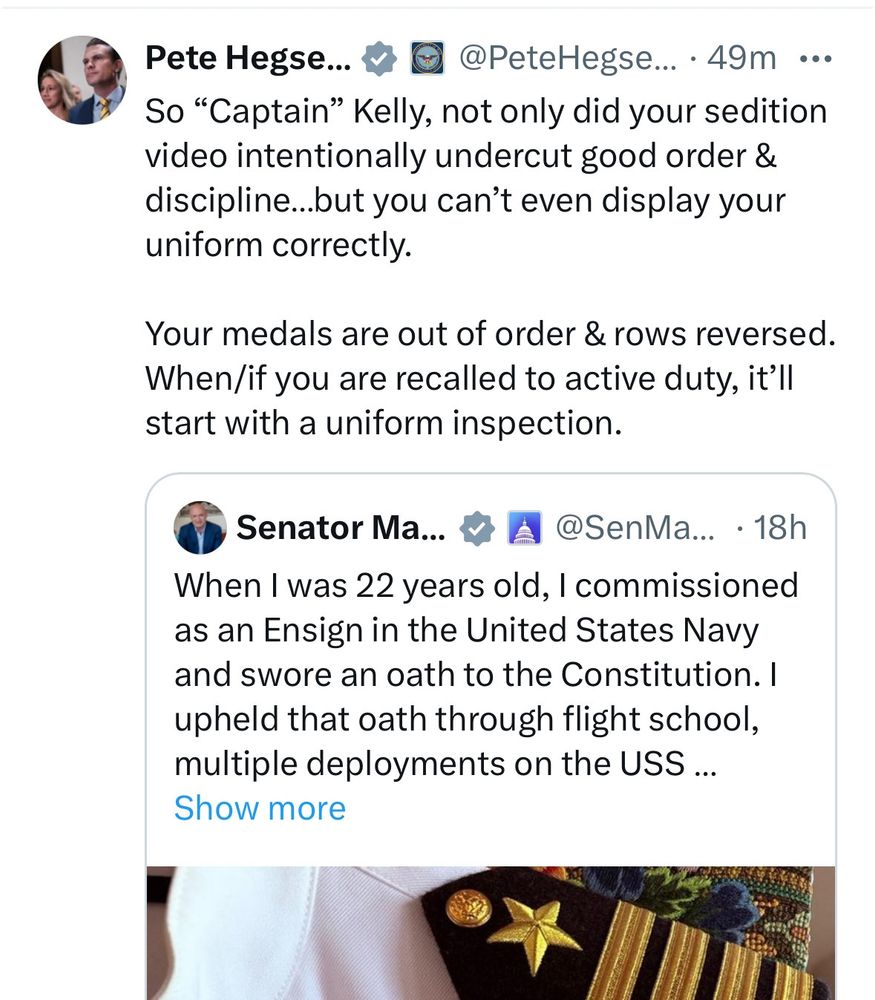The width and height of the screenshot is (875, 1000).
Task: Tap the "Your medals are out of order" paragraph
Action: [x=490, y=379]
